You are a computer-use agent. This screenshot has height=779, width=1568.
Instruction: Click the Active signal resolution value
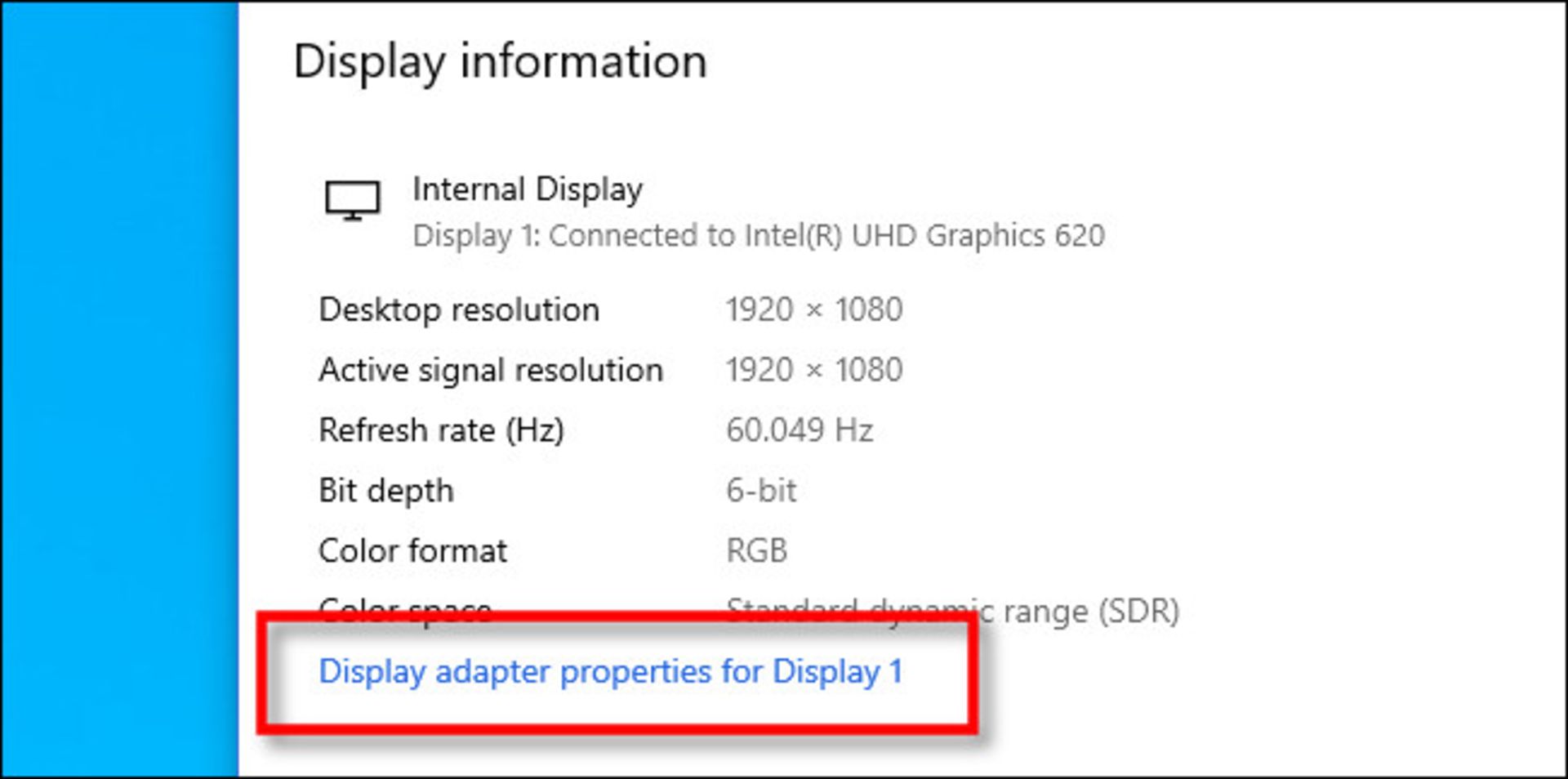813,370
